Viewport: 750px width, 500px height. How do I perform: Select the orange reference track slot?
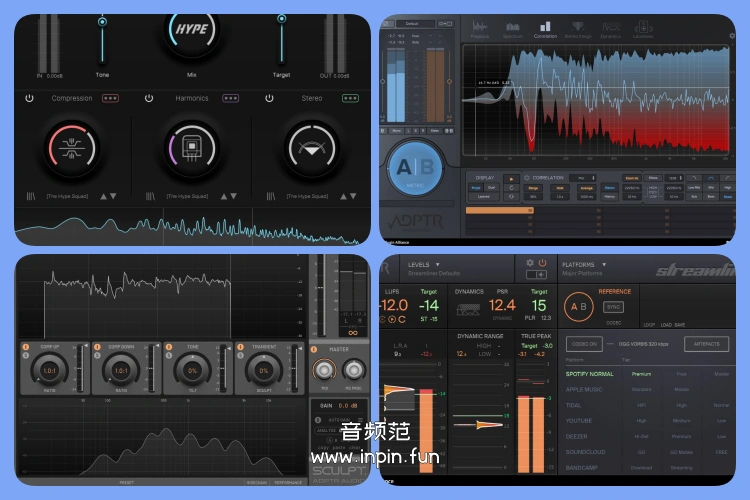[x=499, y=211]
